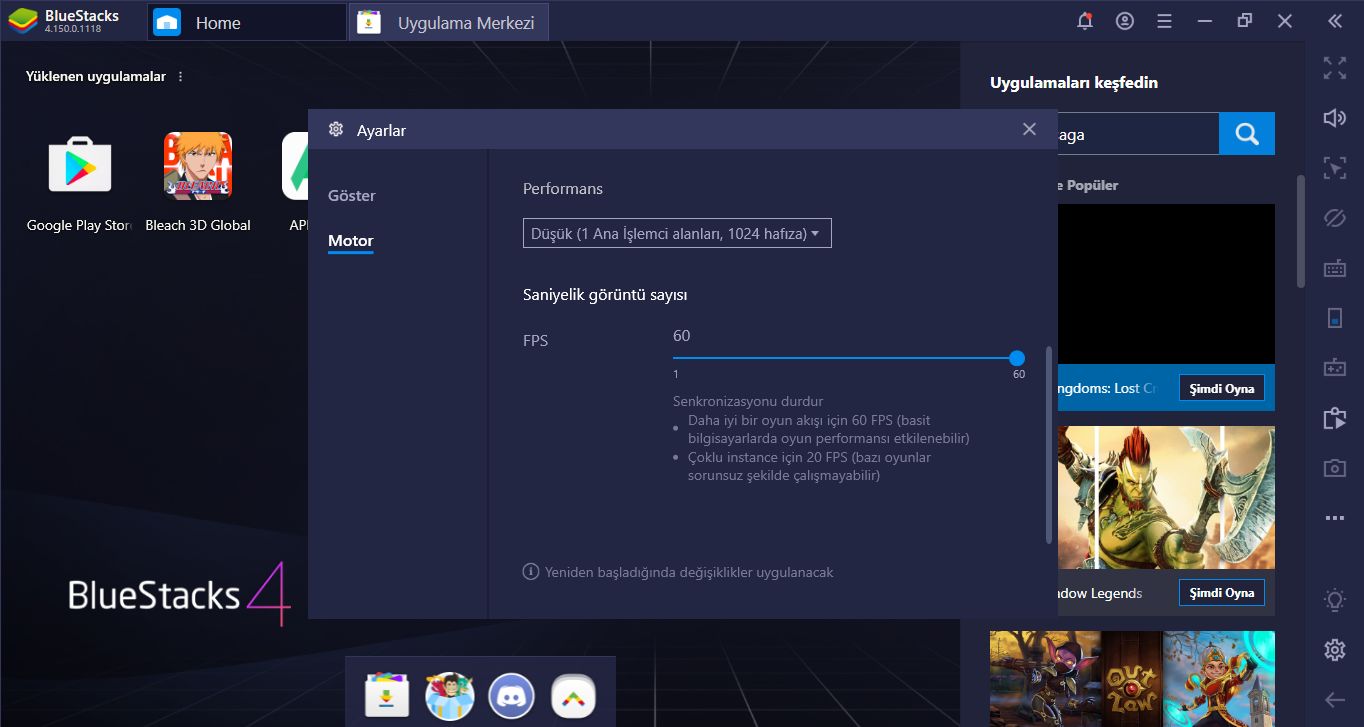Open the download installer dock icon
This screenshot has height=727, width=1364.
click(x=387, y=696)
